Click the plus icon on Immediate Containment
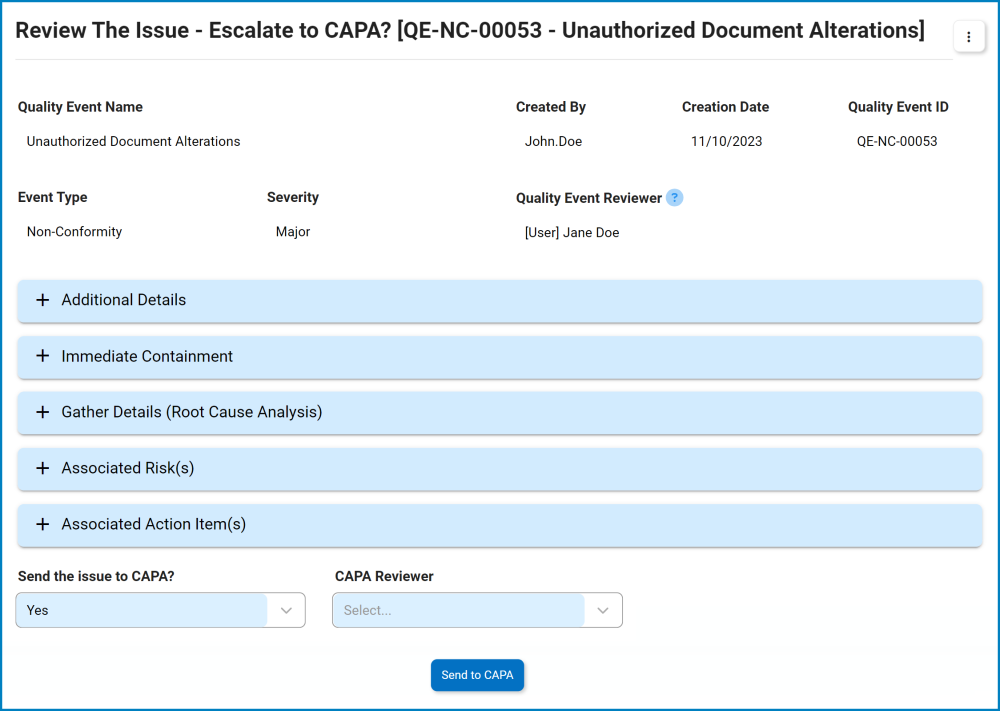 coord(42,356)
